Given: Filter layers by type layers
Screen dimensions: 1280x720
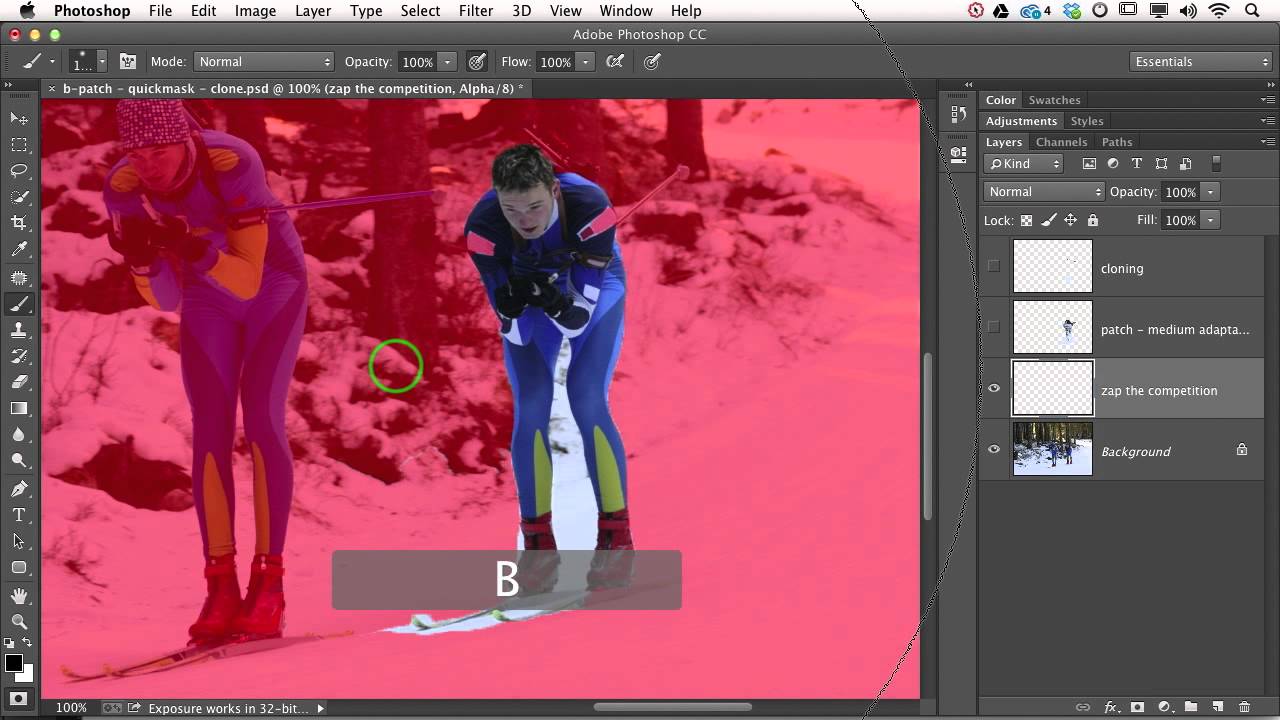Looking at the screenshot, I should click(1137, 163).
